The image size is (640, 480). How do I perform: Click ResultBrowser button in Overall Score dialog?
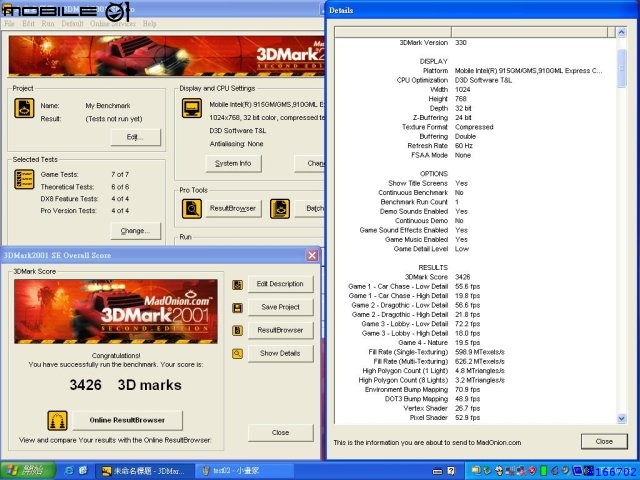(x=280, y=330)
